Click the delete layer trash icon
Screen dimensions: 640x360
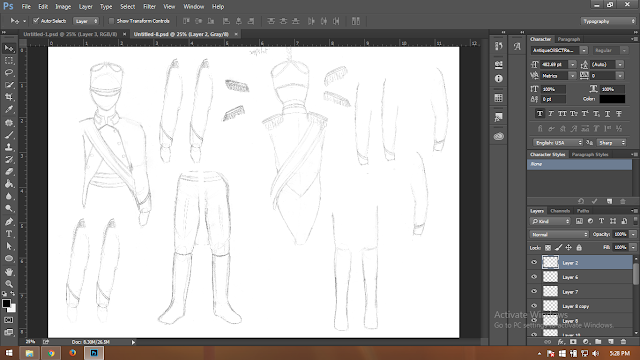point(623,342)
